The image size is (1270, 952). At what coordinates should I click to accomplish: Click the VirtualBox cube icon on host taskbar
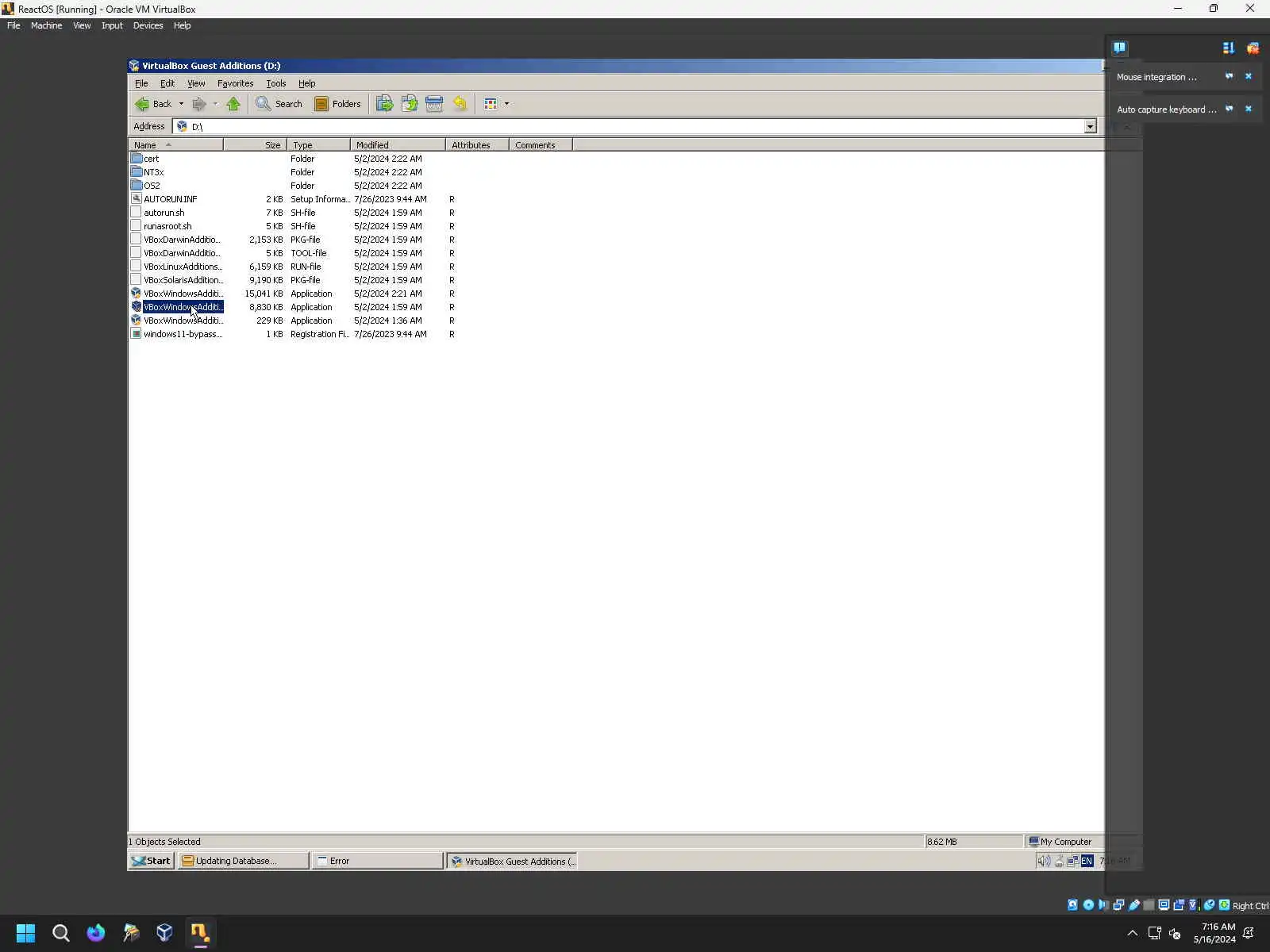point(164,933)
